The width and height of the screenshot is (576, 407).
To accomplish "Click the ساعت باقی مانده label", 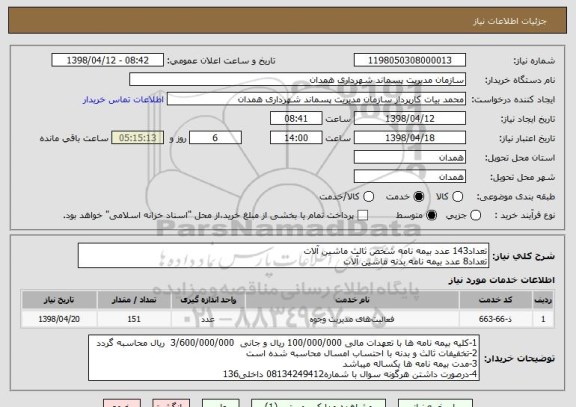I will [74, 138].
